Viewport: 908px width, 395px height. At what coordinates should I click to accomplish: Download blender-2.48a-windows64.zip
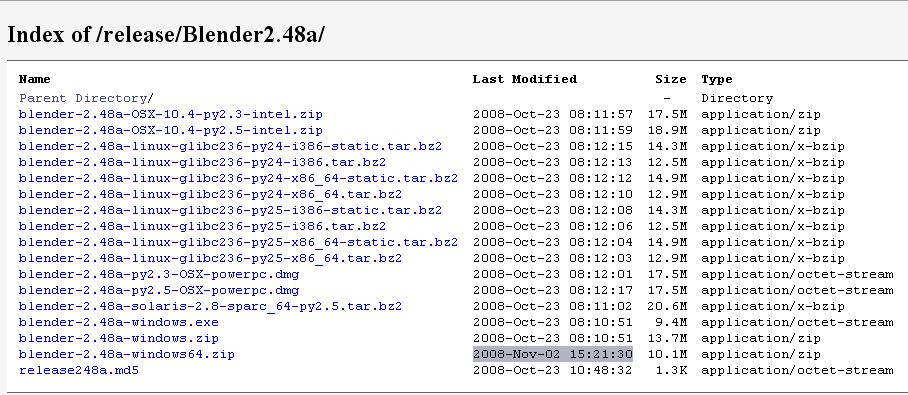point(127,354)
